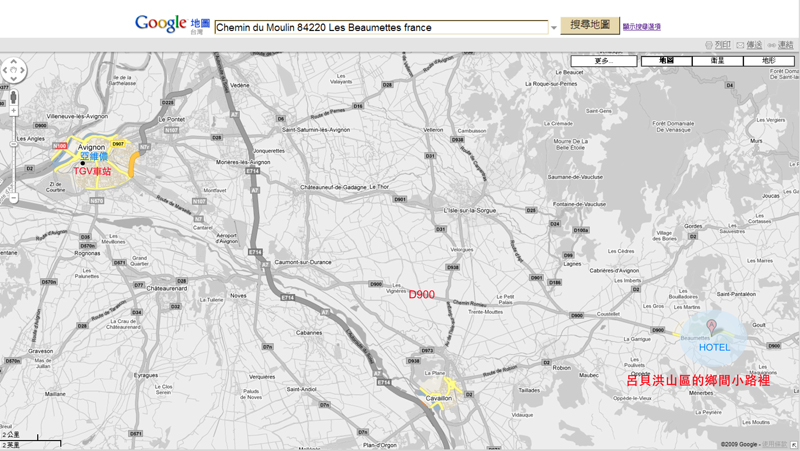Click the zoom slider handle
Viewport: 800px width, 451px height.
(x=14, y=144)
